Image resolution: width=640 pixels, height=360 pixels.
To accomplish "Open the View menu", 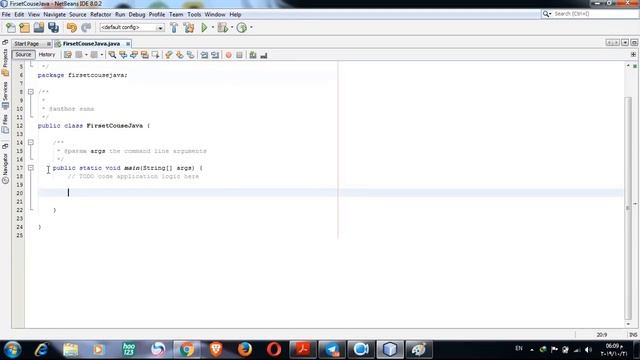I will click(34, 14).
